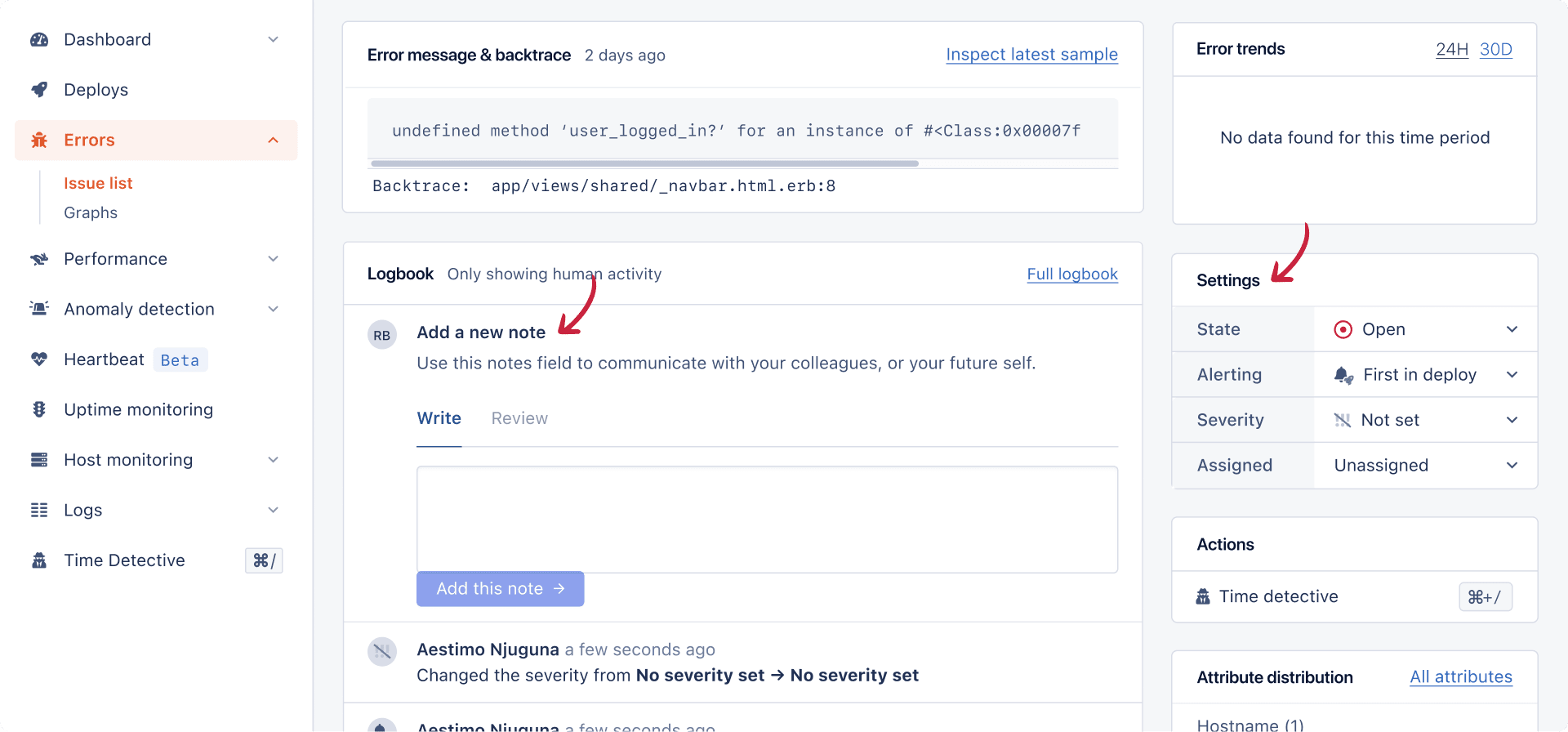Click the Errors bug icon
Viewport: 1568px width, 732px height.
pyautogui.click(x=39, y=140)
